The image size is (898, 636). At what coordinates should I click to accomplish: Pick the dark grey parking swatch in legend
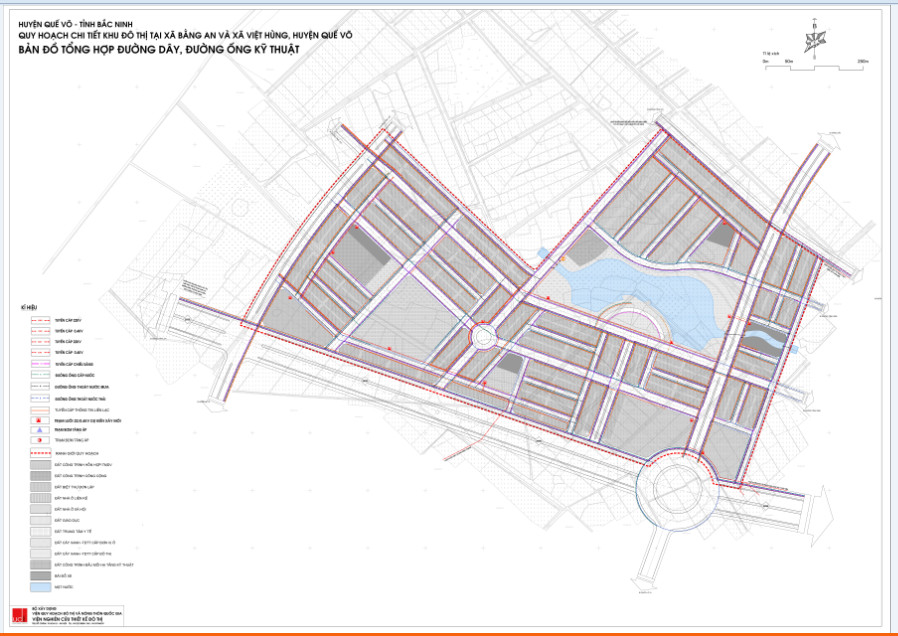40,576
